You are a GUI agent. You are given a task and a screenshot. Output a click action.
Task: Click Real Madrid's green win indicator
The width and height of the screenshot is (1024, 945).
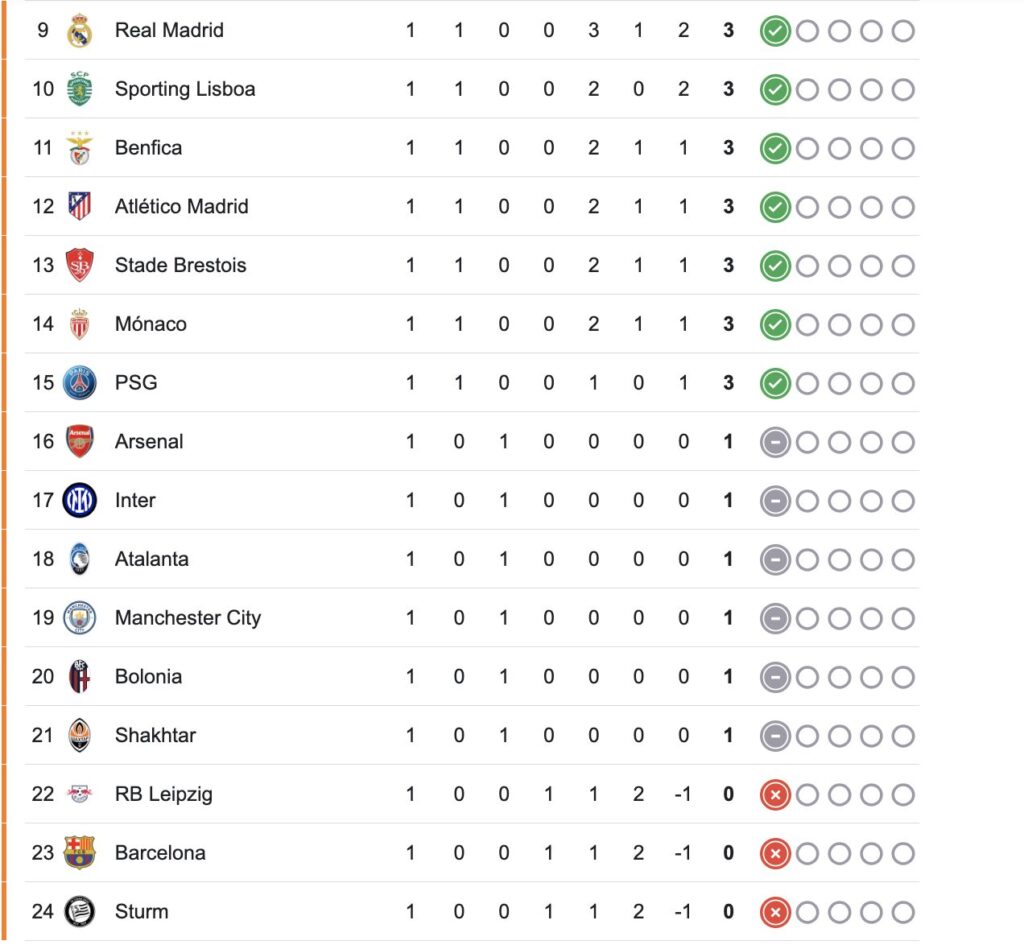(x=775, y=31)
